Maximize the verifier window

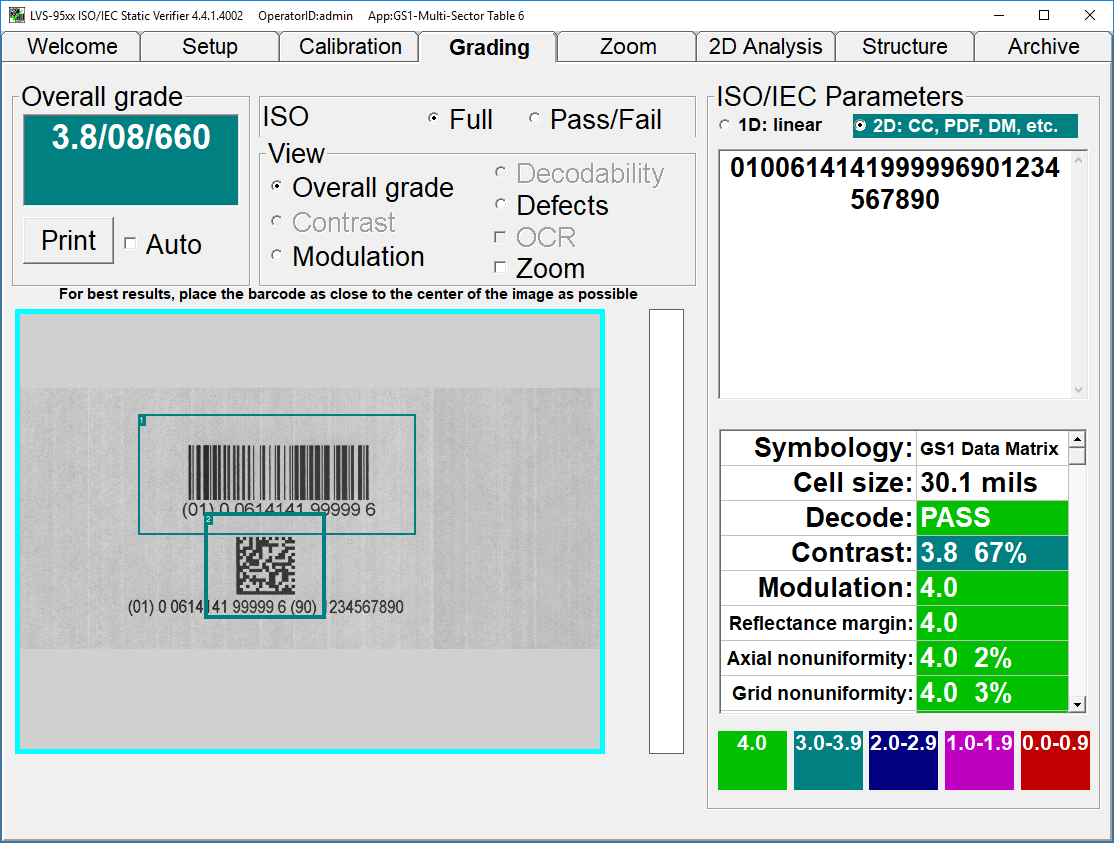(x=1044, y=15)
